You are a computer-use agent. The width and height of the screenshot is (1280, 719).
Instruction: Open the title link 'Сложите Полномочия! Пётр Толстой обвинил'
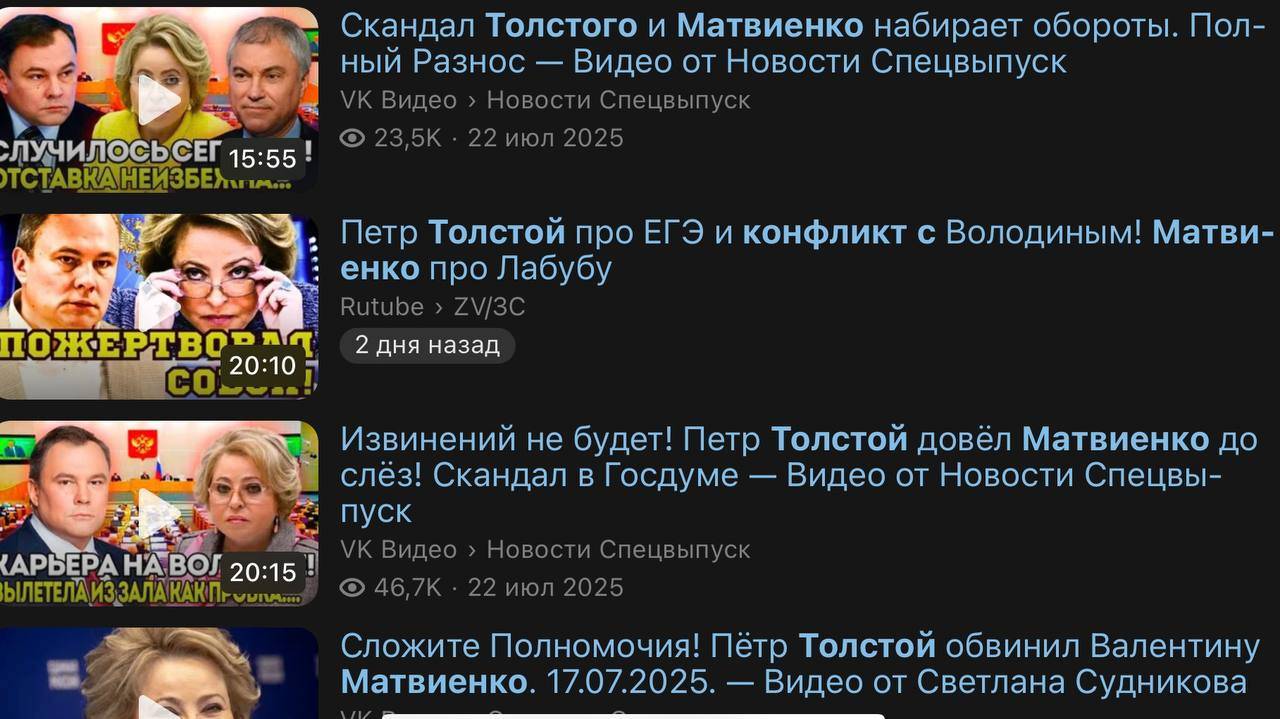[x=800, y=664]
